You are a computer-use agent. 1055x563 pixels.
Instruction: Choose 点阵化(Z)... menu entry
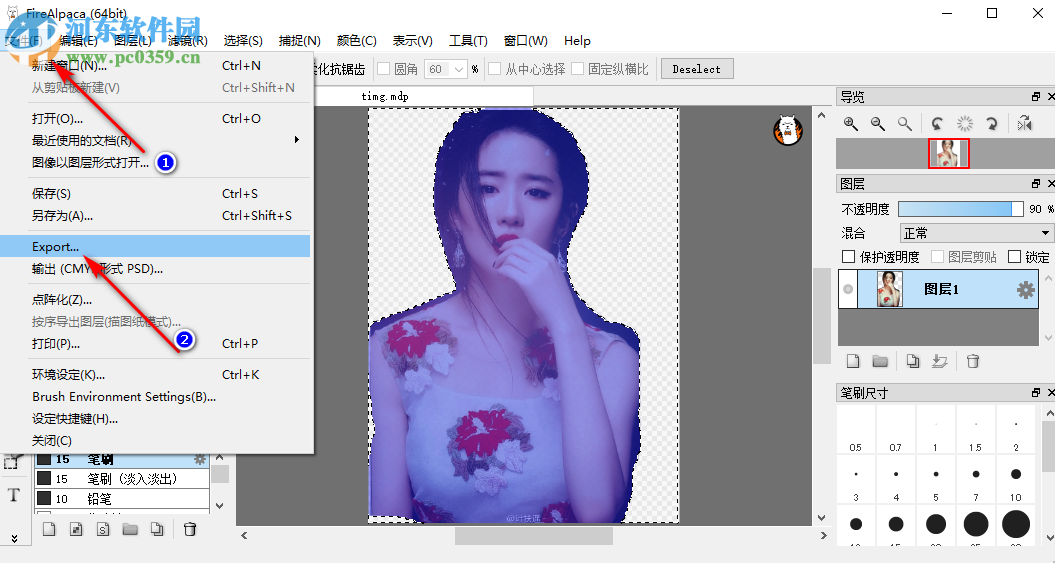coord(155,300)
